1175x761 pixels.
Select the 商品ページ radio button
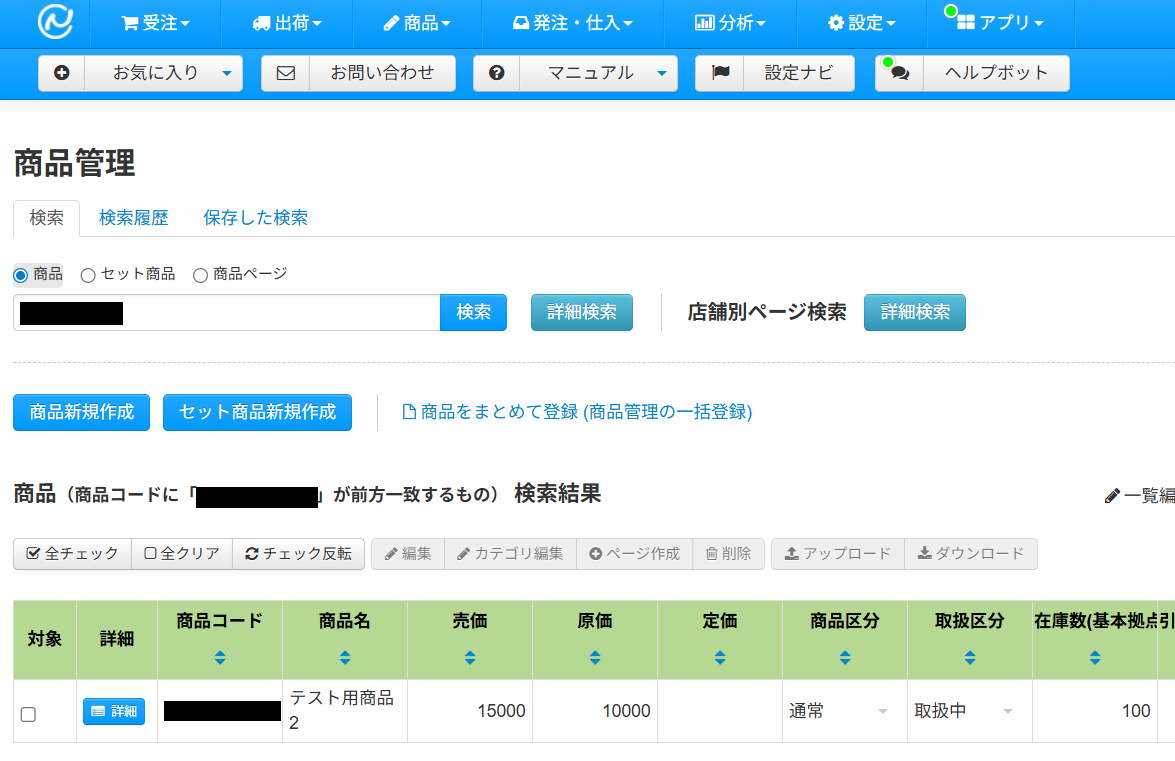pos(200,275)
